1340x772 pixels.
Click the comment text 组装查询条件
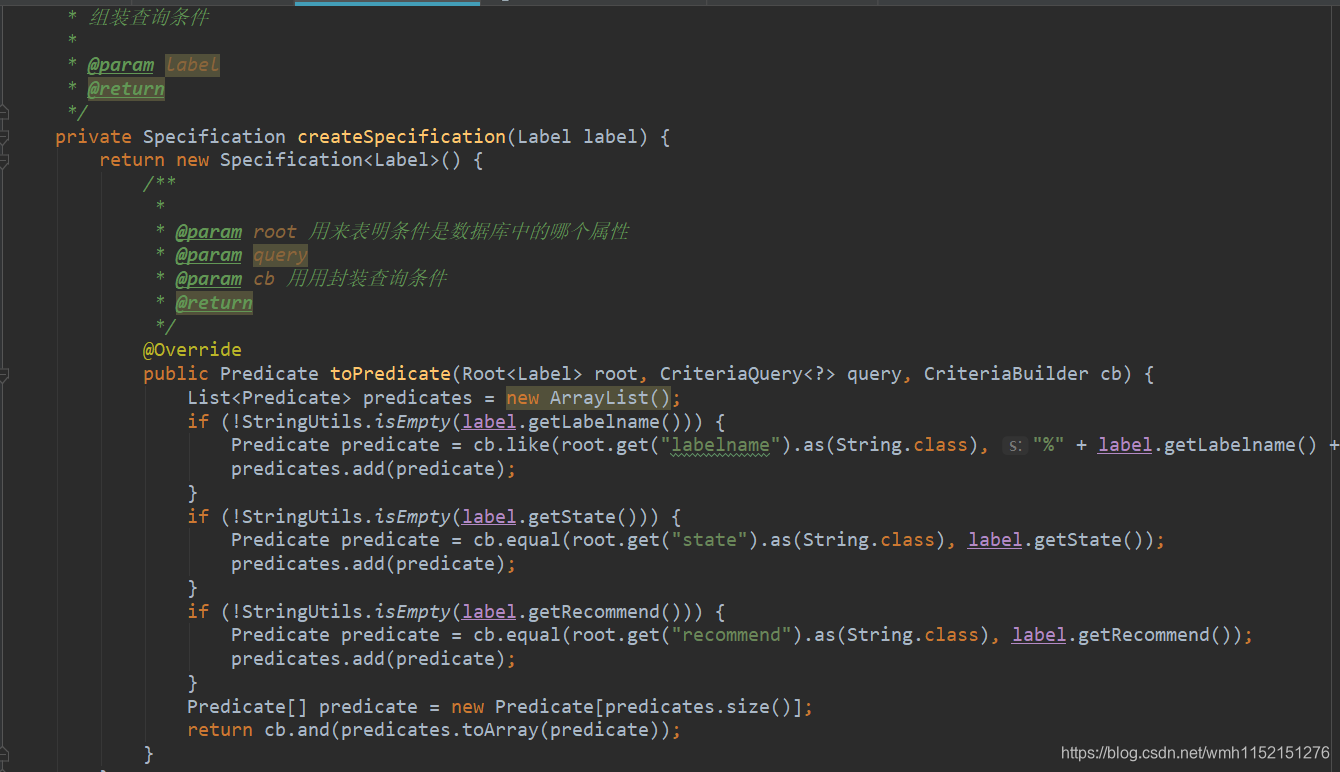click(x=150, y=17)
